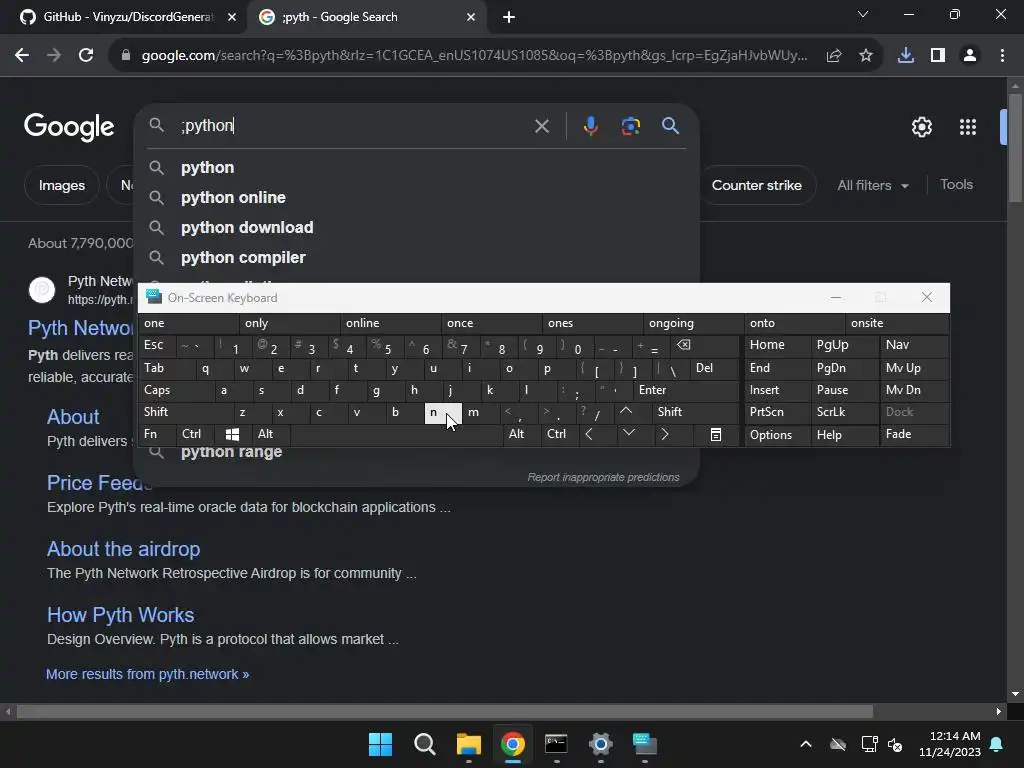Click the Chrome address bar URL
Viewport: 1024px width, 768px height.
[474, 56]
